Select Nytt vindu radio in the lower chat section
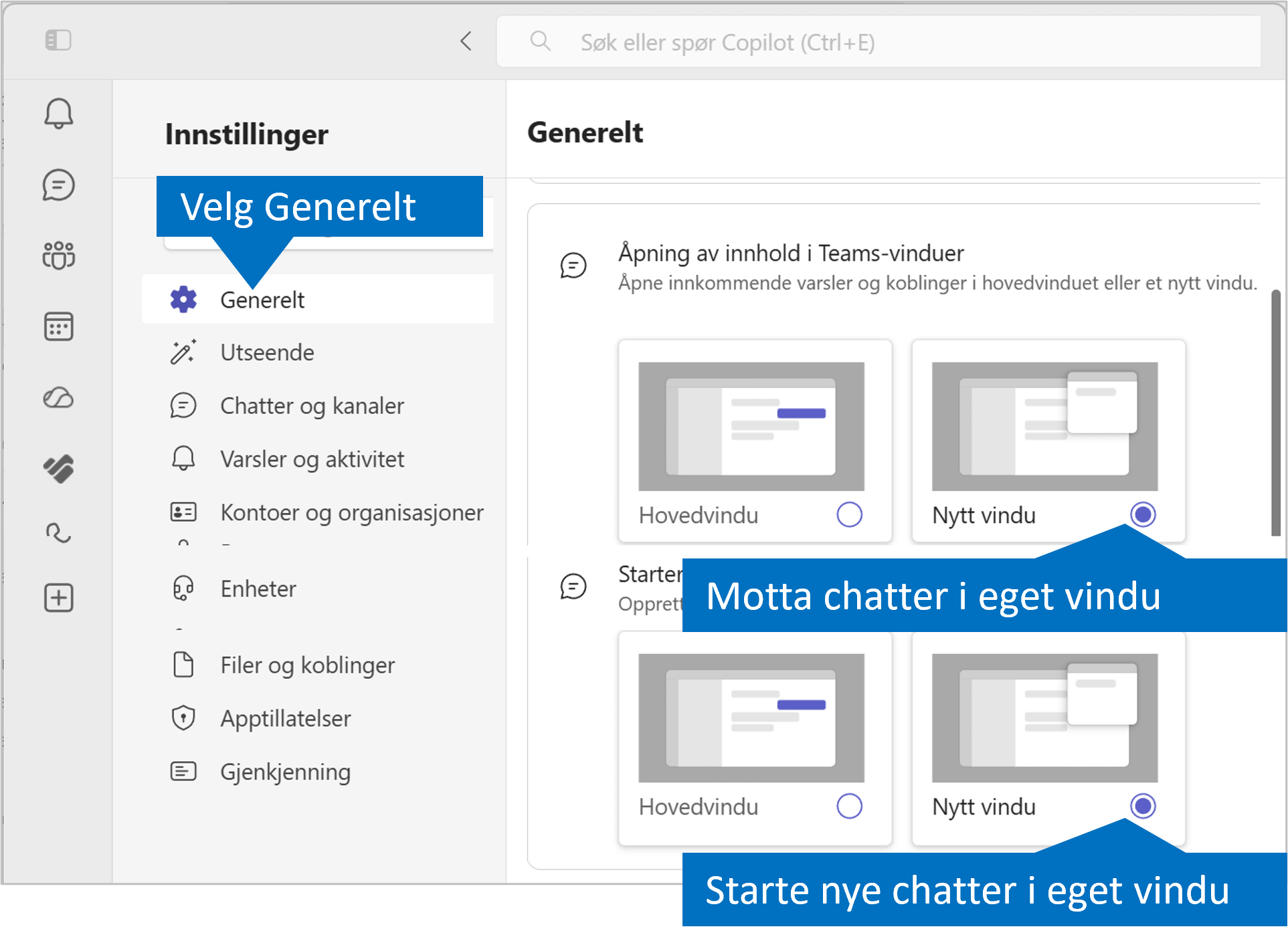Image resolution: width=1288 pixels, height=941 pixels. (x=1143, y=807)
